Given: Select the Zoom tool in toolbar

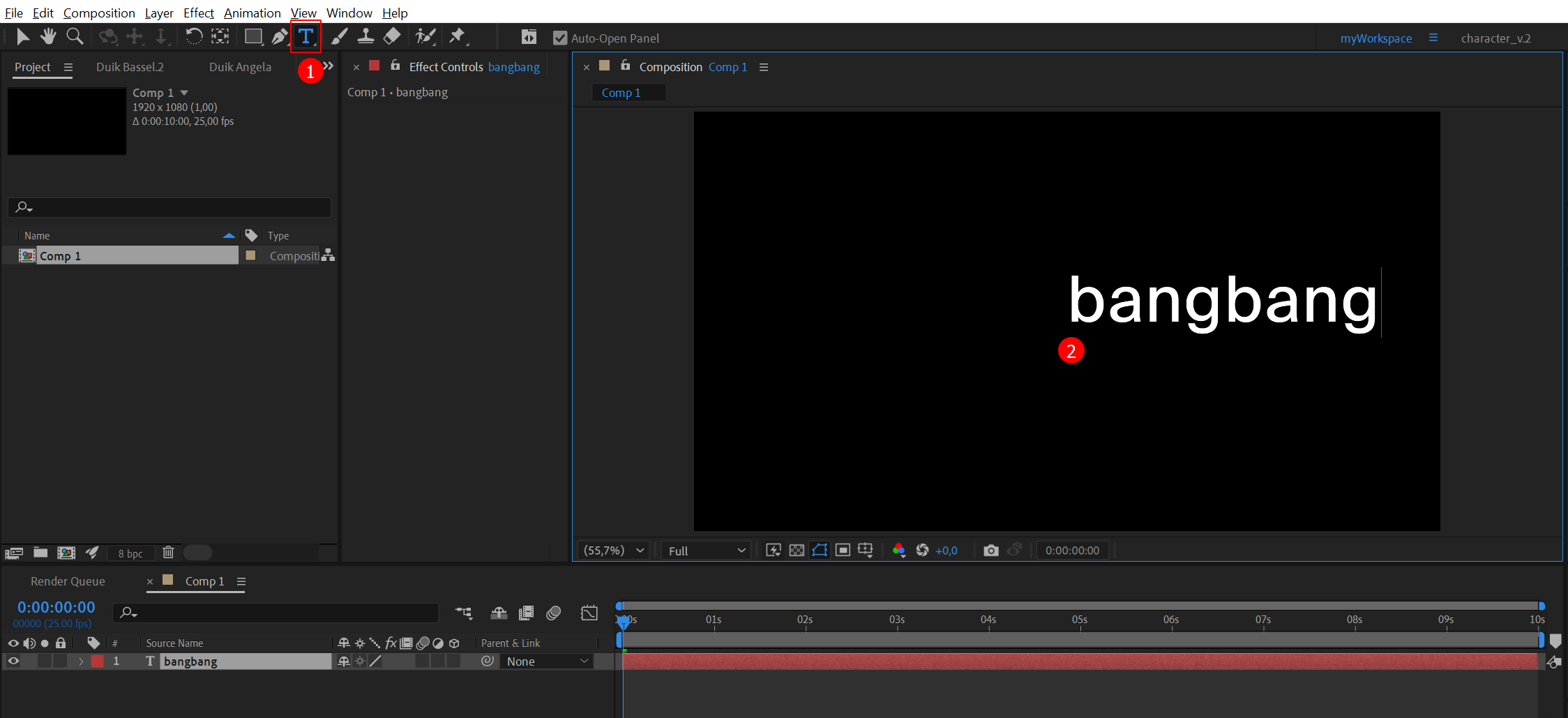Looking at the screenshot, I should pos(75,36).
